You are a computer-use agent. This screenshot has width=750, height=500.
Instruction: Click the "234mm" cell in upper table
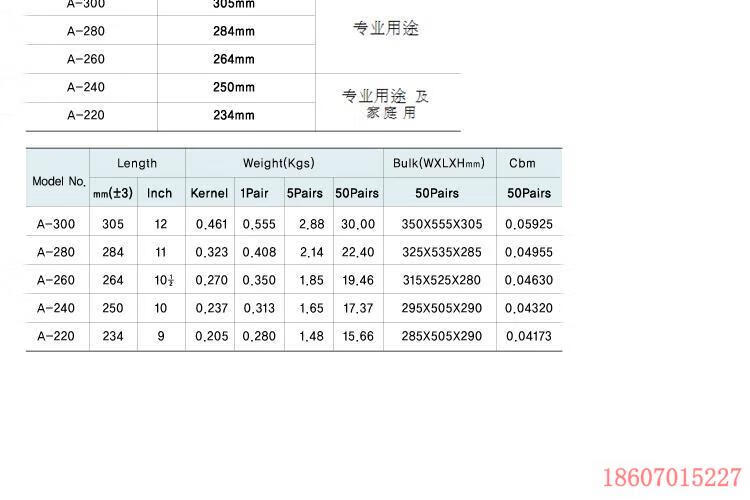234,115
